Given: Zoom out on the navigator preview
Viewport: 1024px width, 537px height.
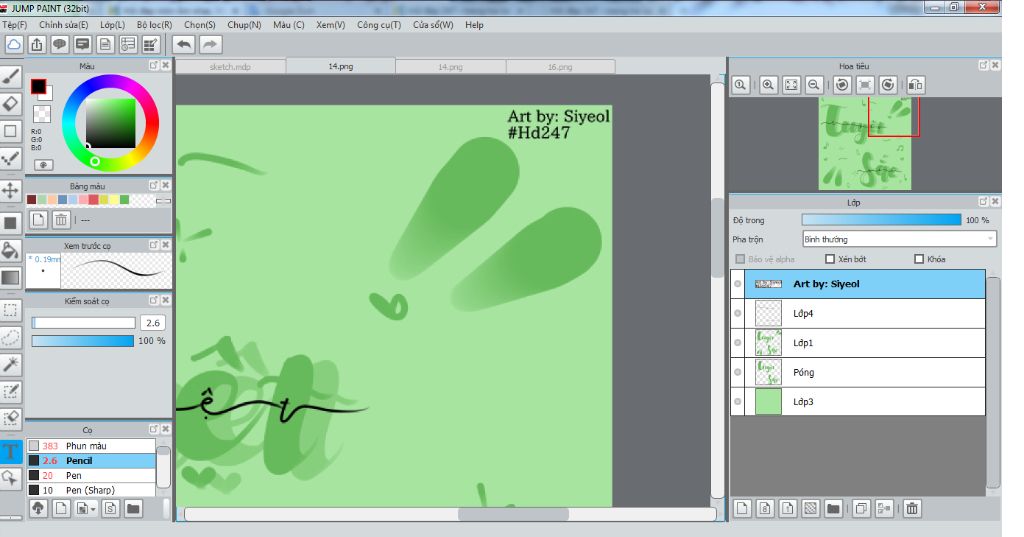Looking at the screenshot, I should (x=814, y=85).
